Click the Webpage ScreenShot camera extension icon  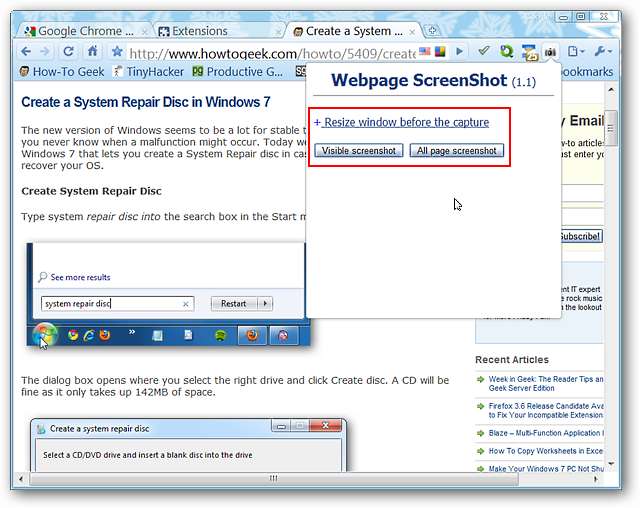pos(550,52)
